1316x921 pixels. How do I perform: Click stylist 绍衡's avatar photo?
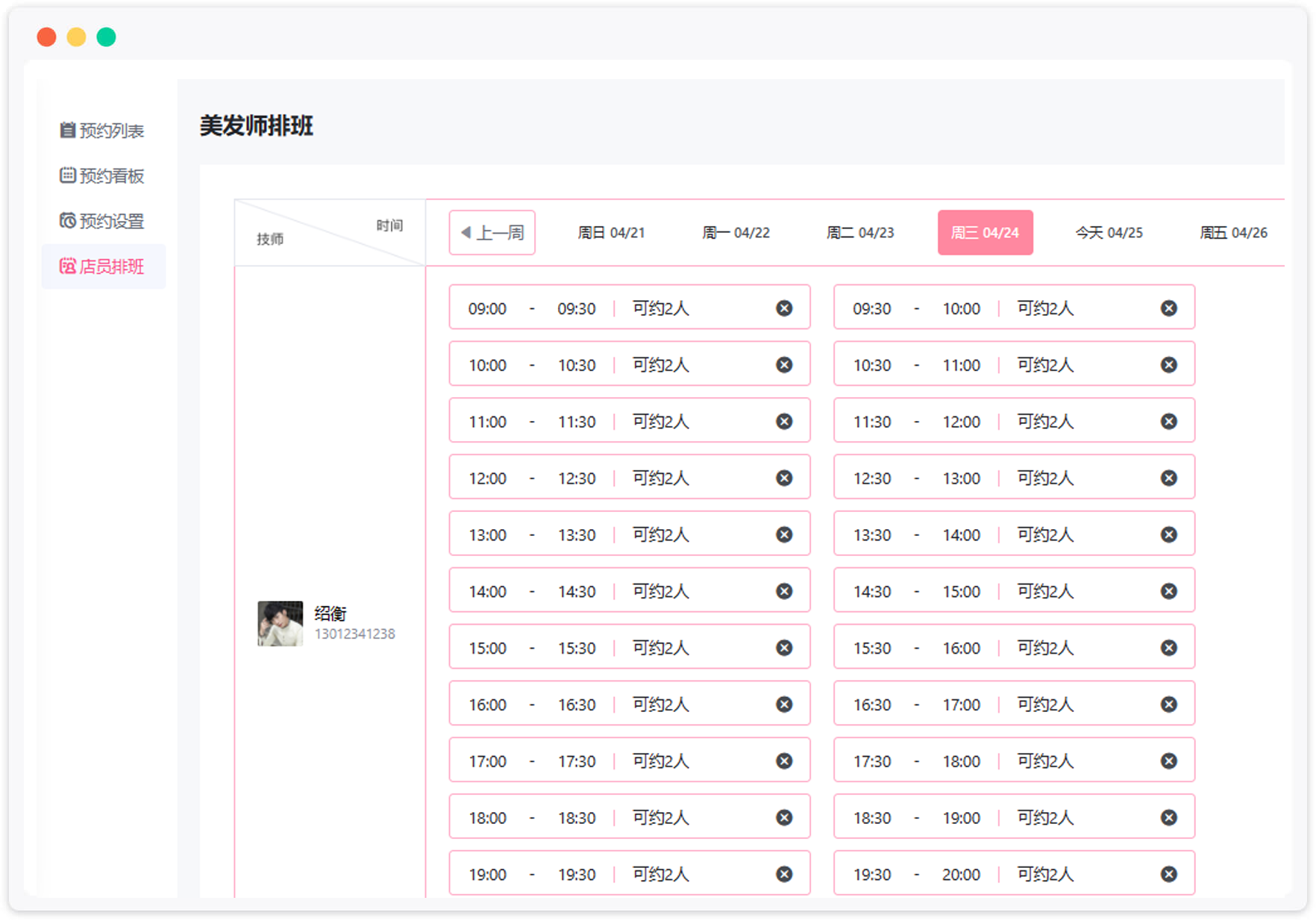[281, 623]
